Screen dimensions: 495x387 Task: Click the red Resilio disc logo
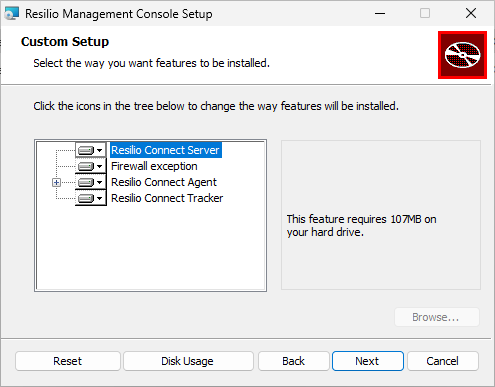[462, 55]
